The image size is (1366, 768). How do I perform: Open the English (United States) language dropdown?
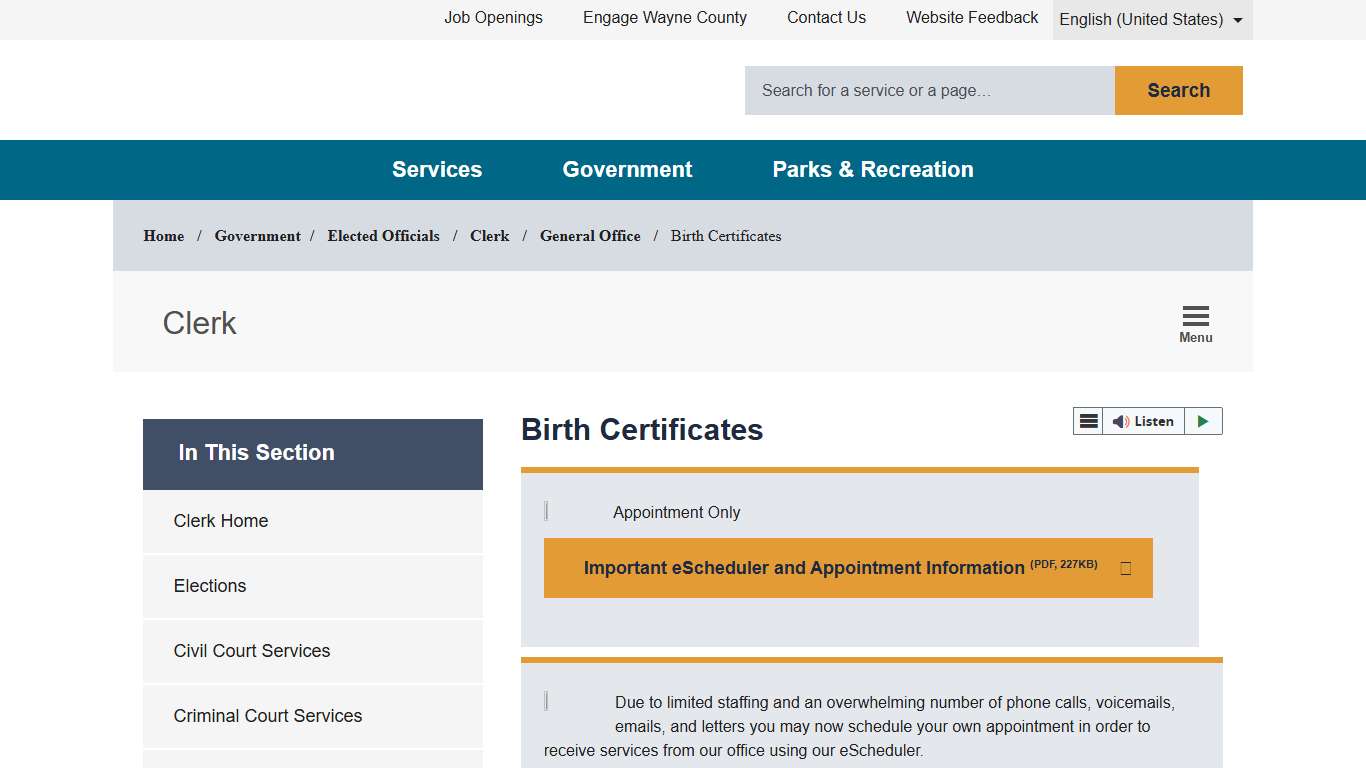(1151, 19)
